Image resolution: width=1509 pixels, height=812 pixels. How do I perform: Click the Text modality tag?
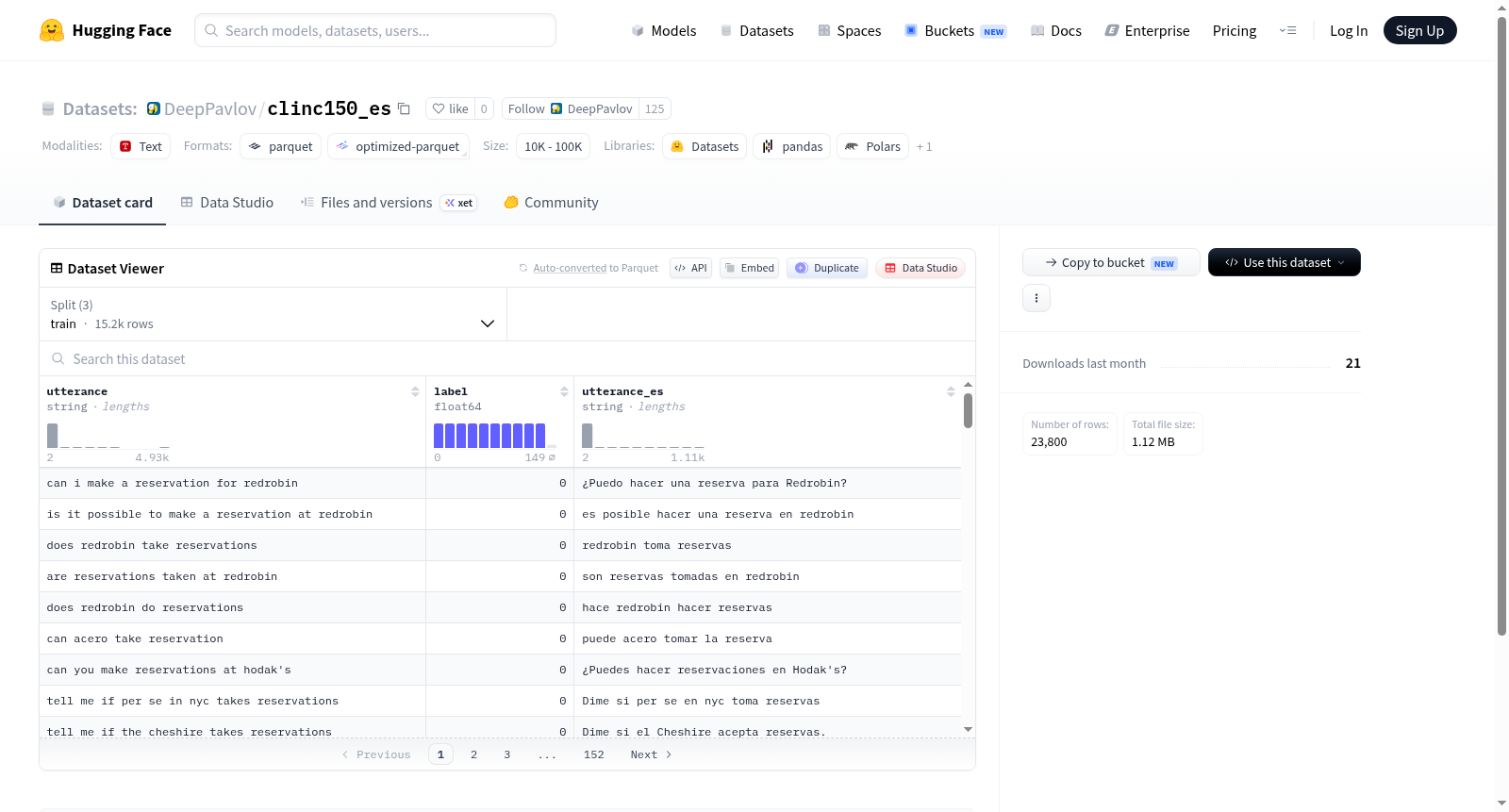[141, 146]
